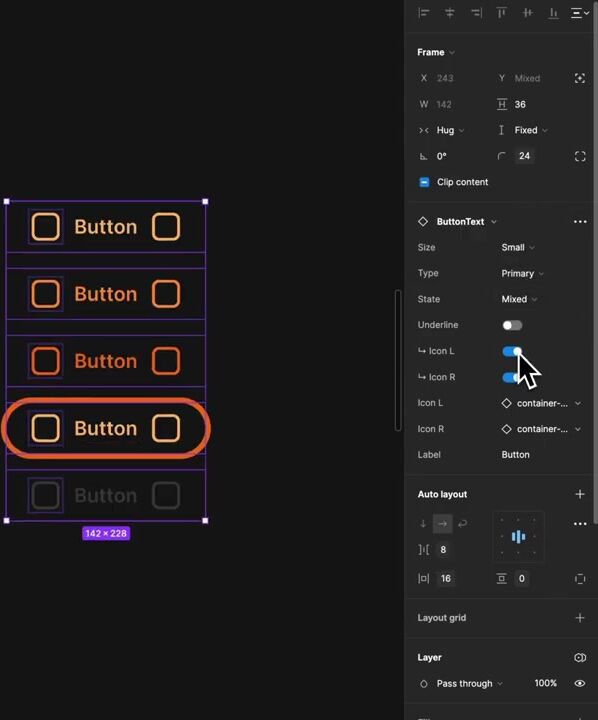Click the align top icon
The height and width of the screenshot is (720, 598).
point(501,13)
